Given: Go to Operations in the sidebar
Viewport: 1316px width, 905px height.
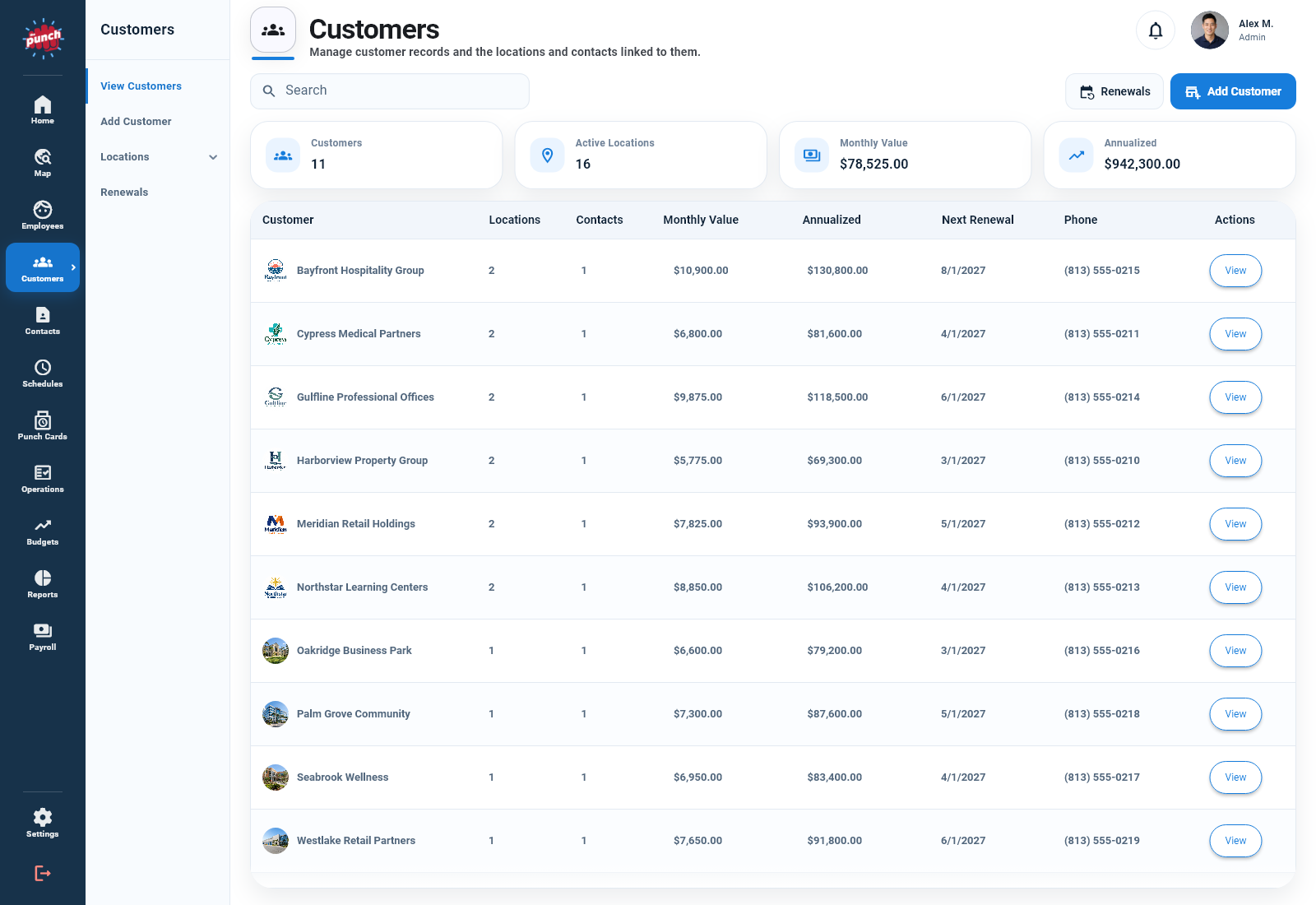Looking at the screenshot, I should click(43, 478).
